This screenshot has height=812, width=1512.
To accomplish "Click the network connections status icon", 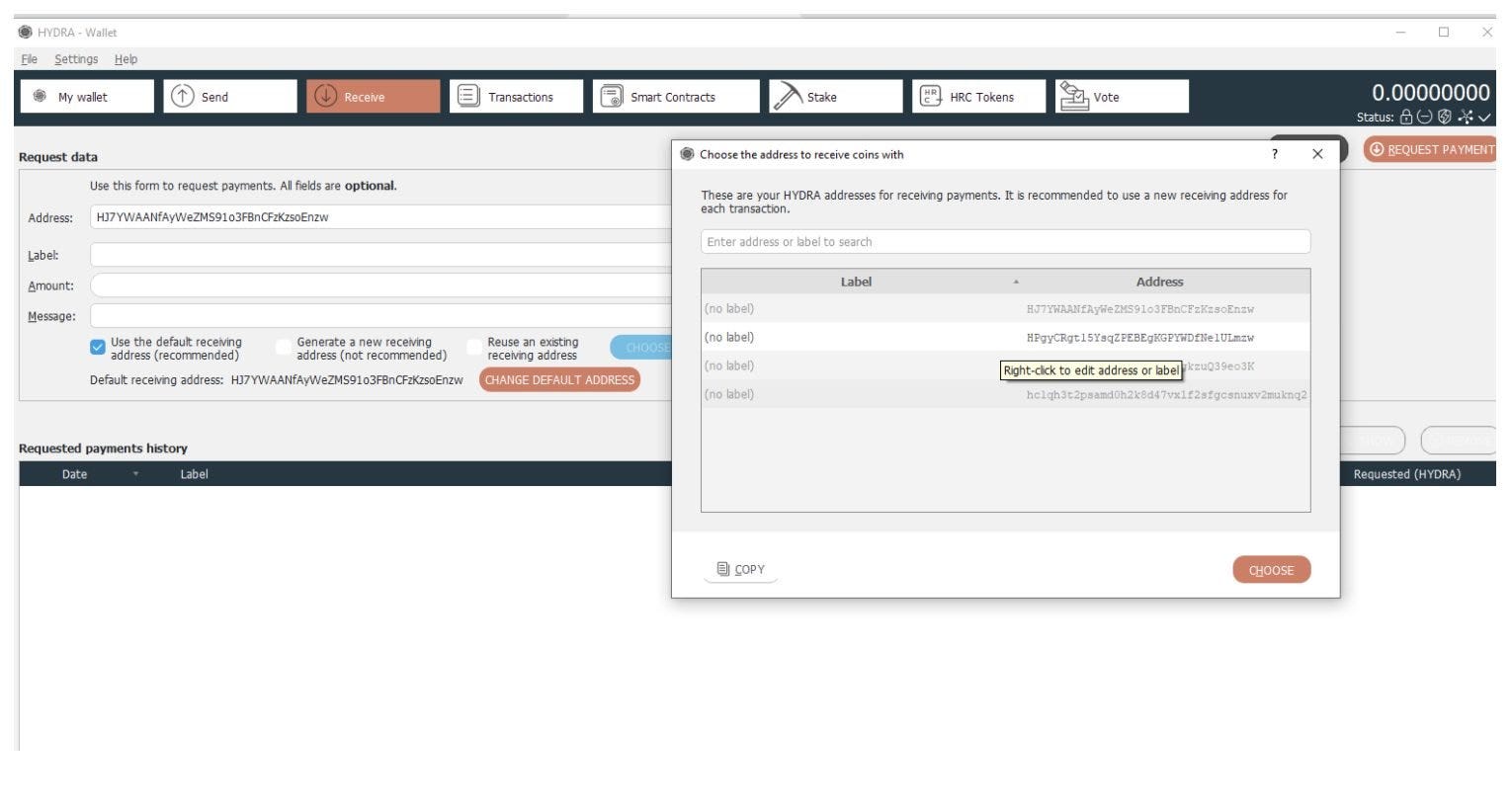I will (x=1465, y=117).
